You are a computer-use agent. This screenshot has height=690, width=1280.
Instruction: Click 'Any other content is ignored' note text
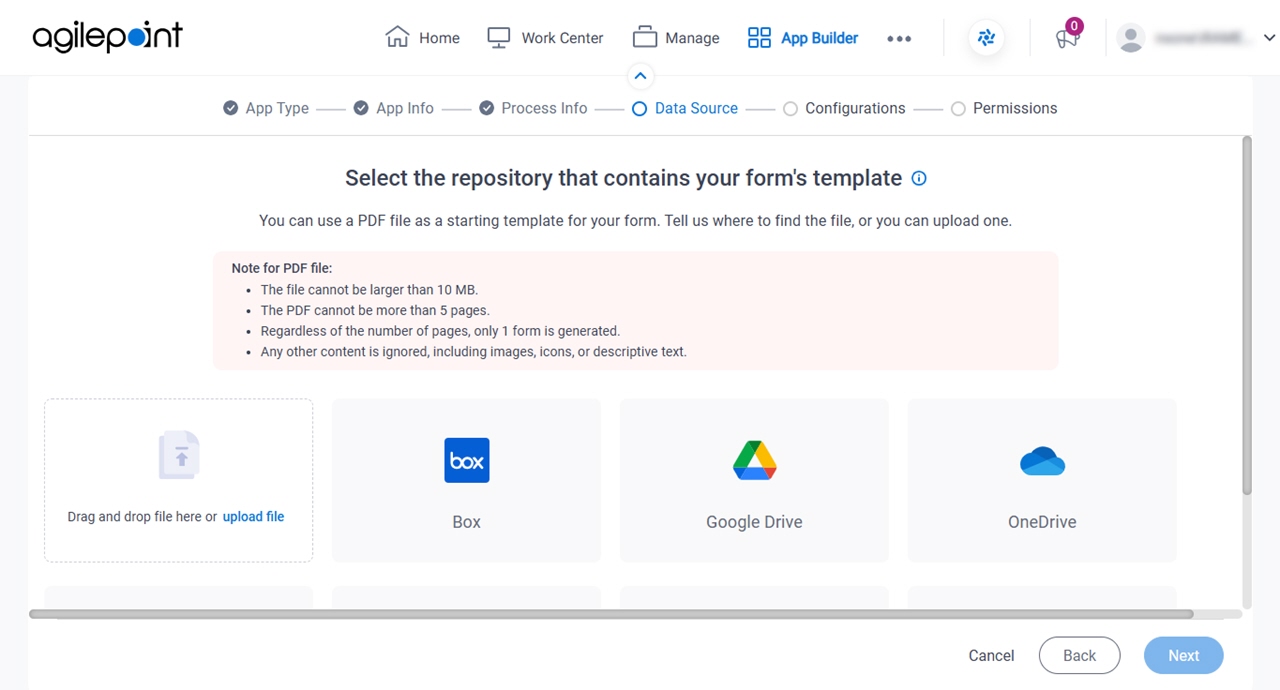(474, 352)
